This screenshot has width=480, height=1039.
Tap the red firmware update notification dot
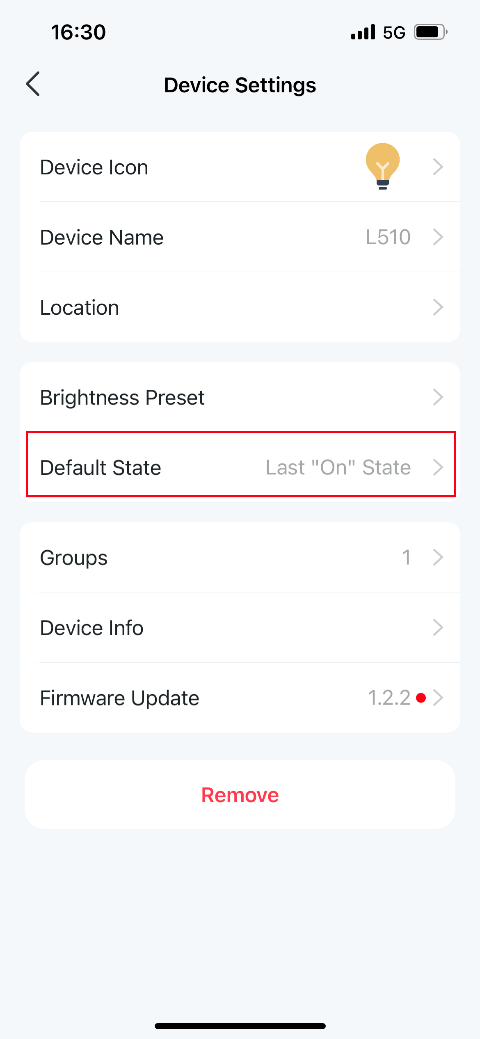(420, 698)
